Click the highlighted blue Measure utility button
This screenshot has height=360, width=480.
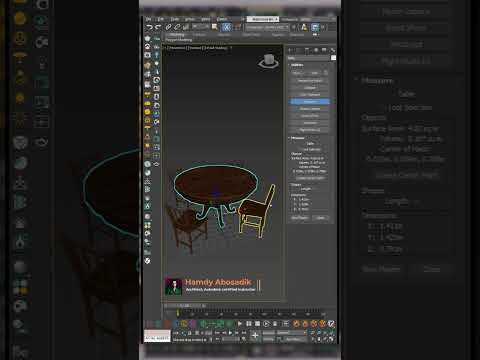tap(310, 102)
